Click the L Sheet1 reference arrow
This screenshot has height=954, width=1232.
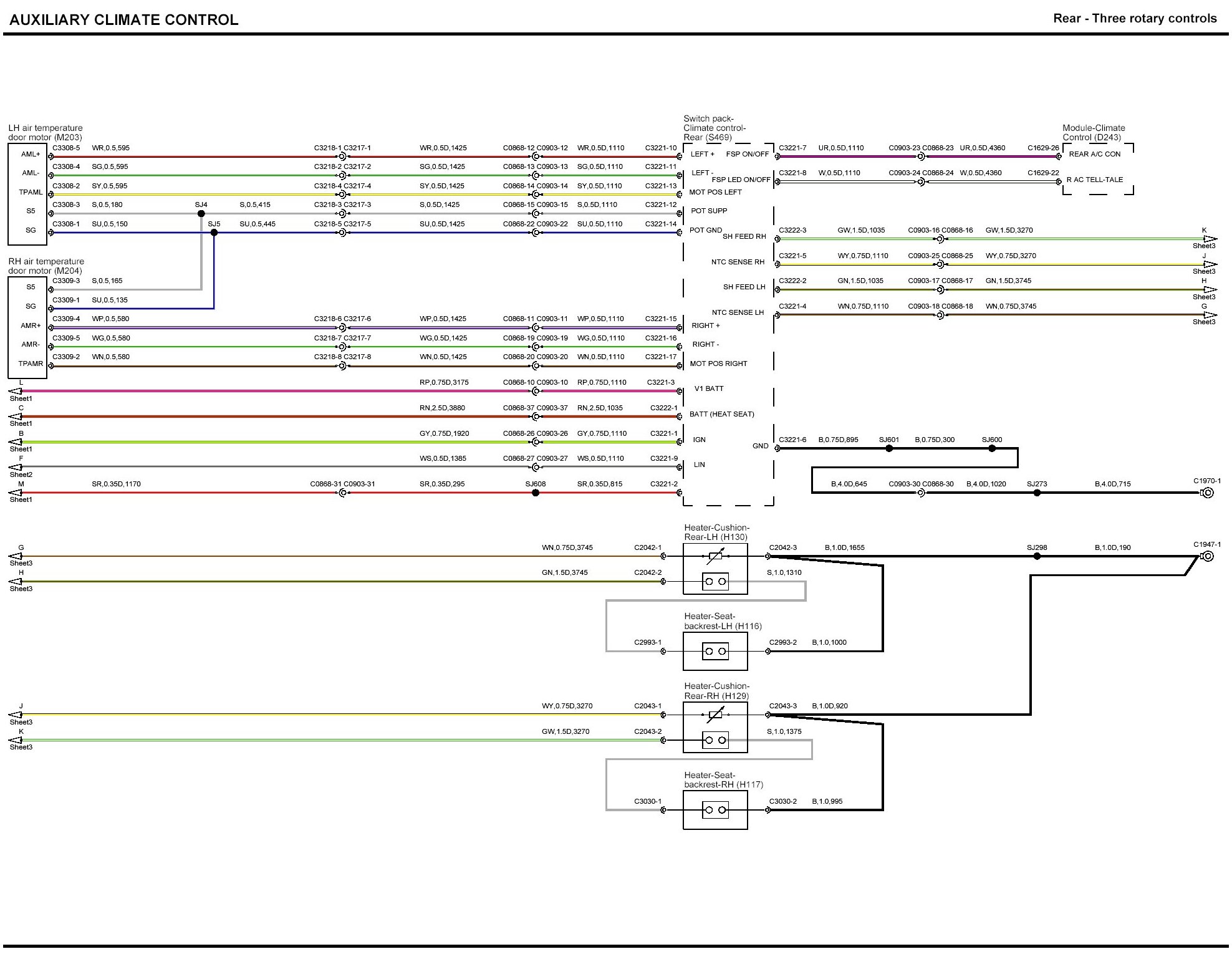(x=15, y=391)
